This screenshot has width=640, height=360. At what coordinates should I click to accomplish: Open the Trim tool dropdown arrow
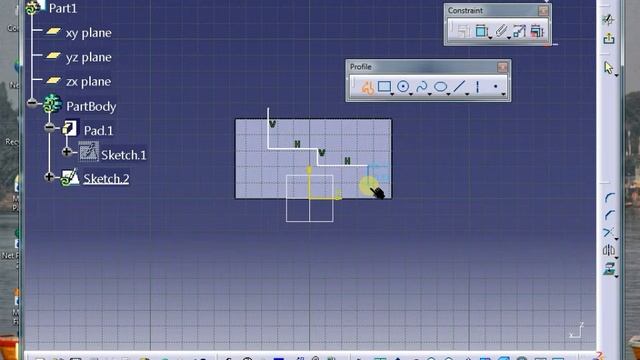[616, 239]
